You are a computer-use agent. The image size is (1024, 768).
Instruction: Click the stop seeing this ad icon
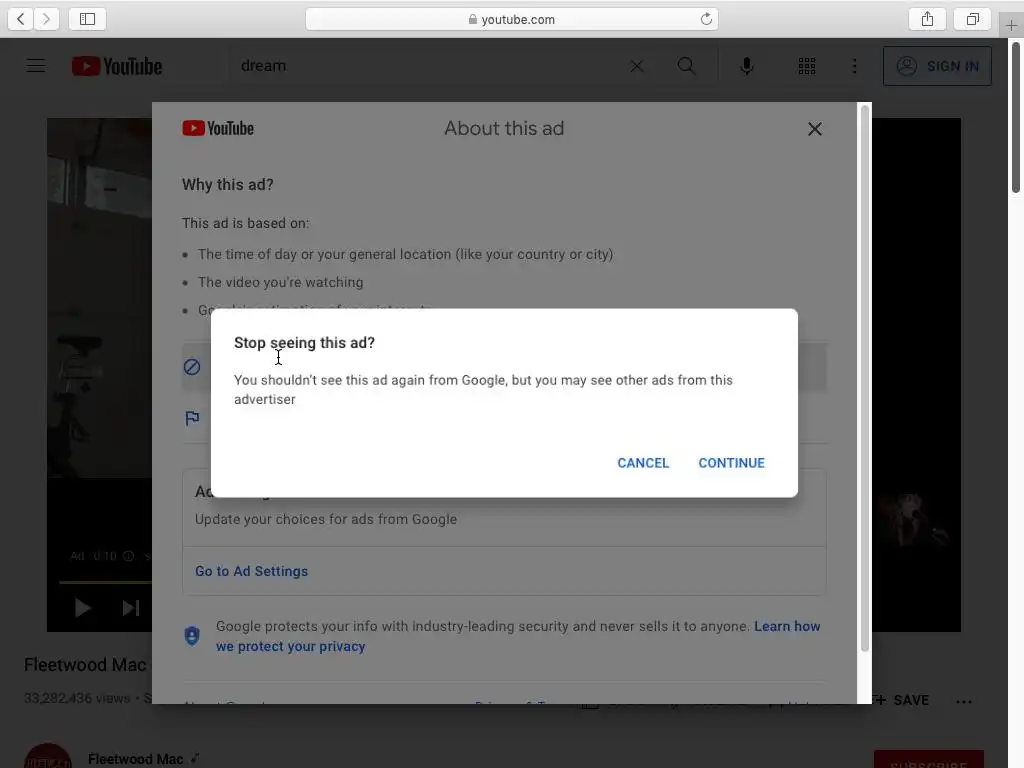192,367
